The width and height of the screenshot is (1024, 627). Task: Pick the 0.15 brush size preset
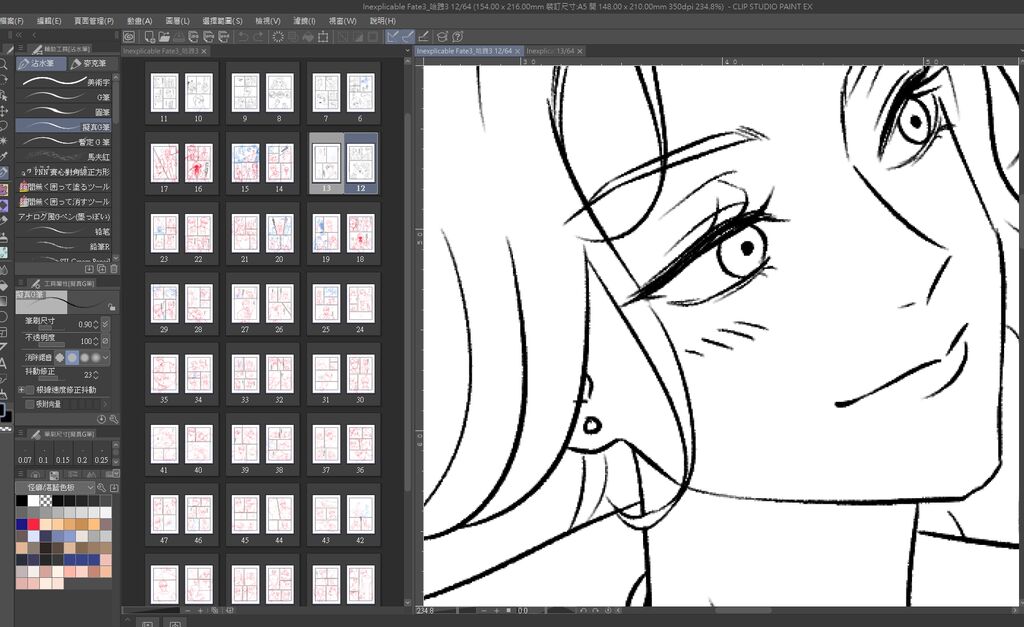63,455
